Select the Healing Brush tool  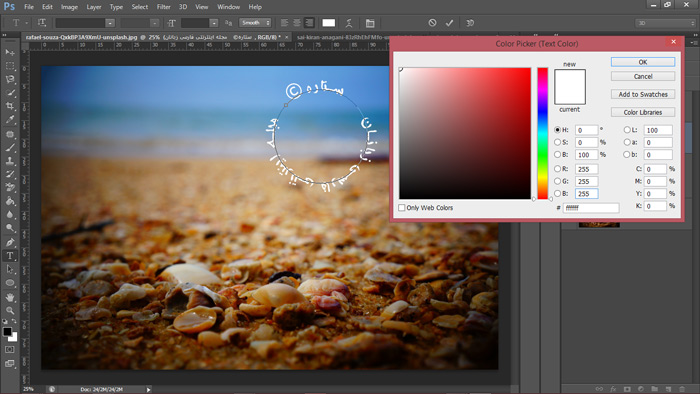pos(10,134)
